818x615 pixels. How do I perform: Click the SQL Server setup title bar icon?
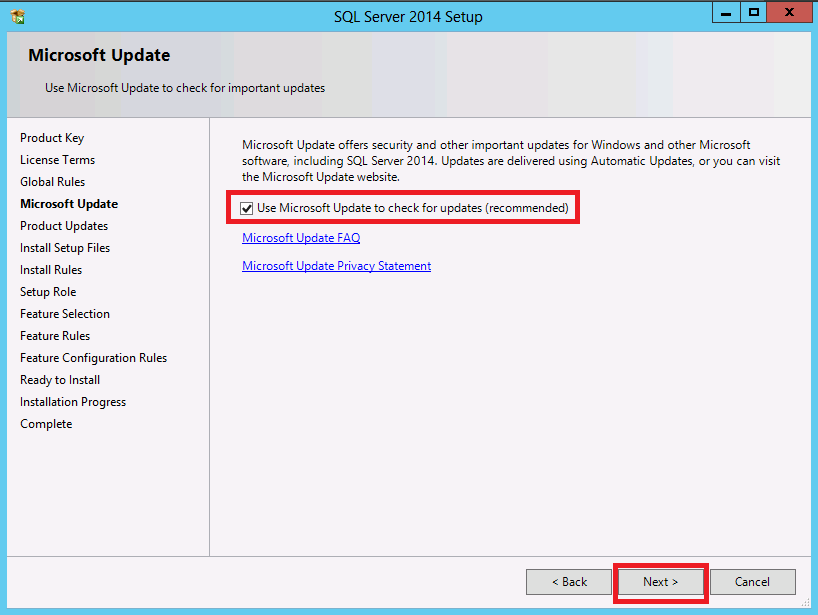17,17
